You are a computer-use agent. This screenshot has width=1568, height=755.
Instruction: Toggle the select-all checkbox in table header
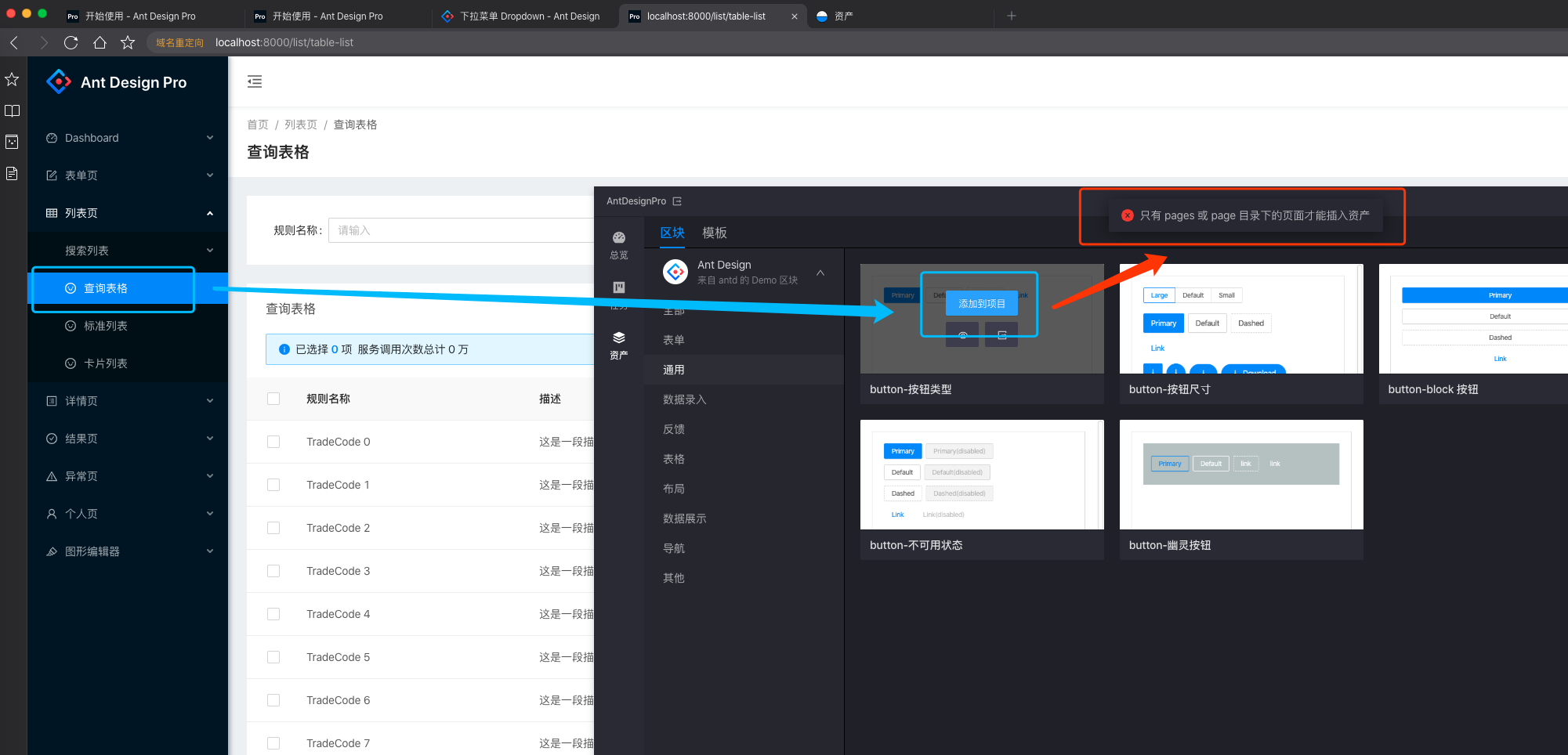(273, 399)
